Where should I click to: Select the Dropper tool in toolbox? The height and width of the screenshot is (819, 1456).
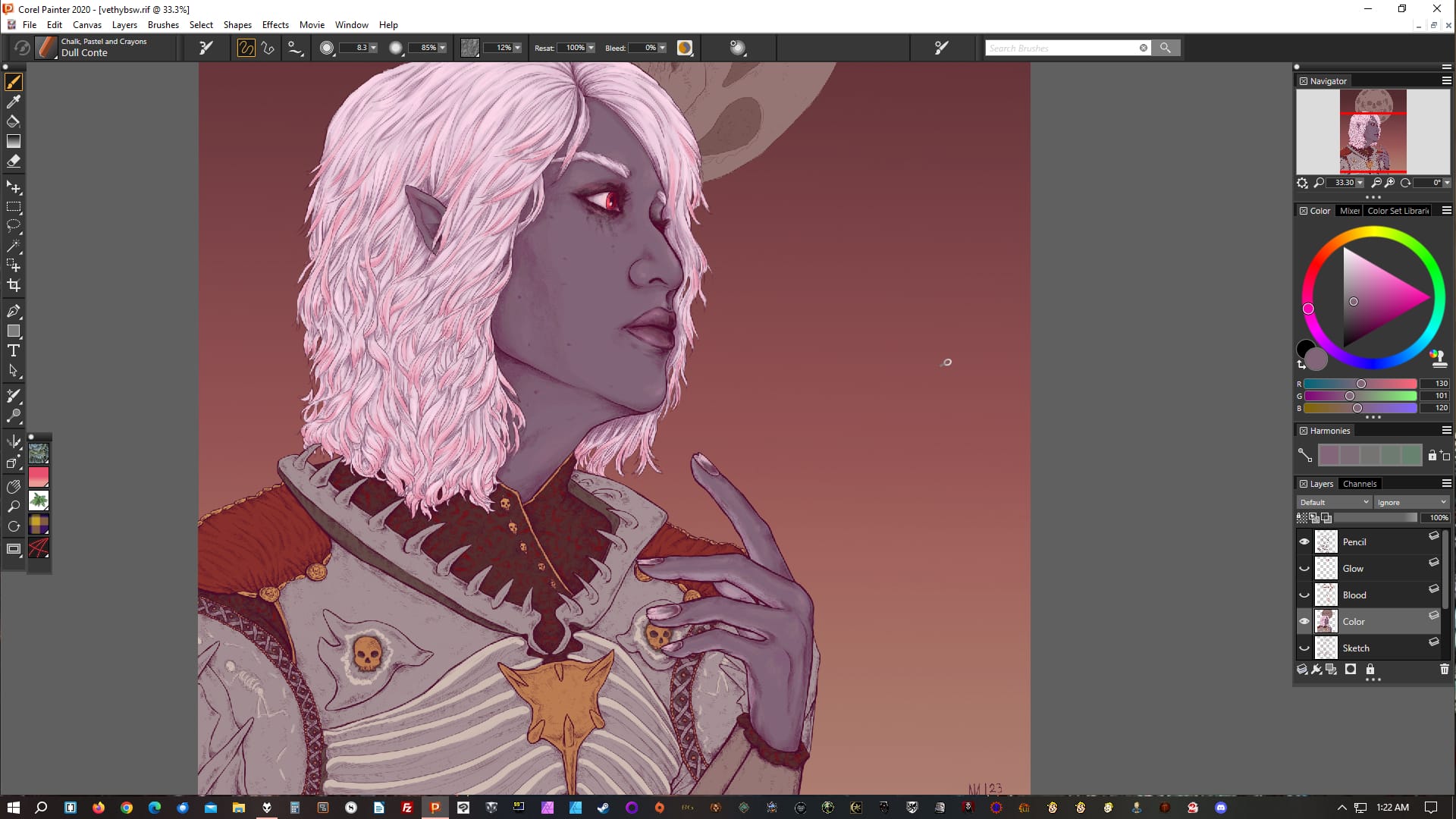[x=14, y=102]
